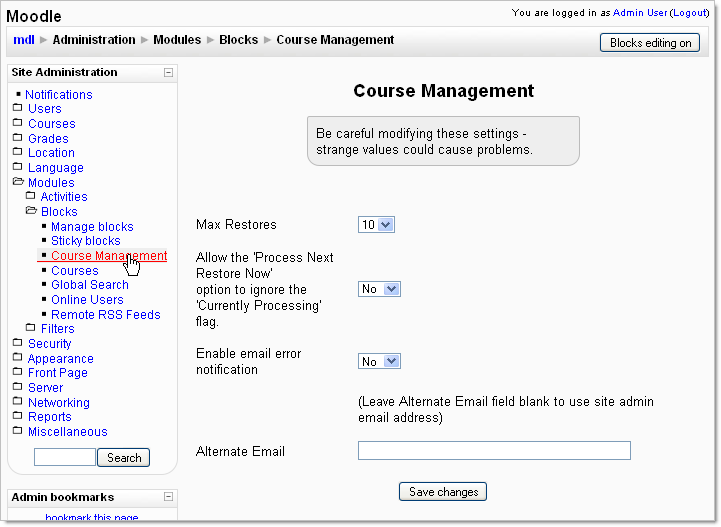Open the Online Users block settings

87,300
